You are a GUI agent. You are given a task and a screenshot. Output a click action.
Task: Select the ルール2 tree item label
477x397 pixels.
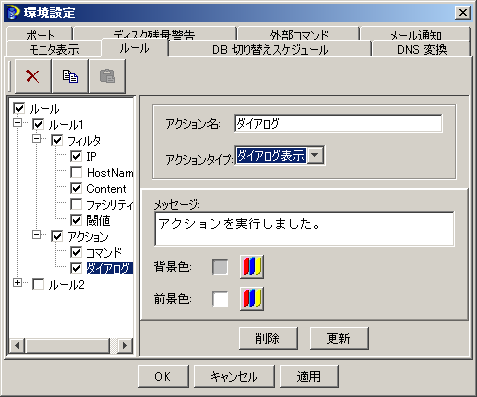66,285
